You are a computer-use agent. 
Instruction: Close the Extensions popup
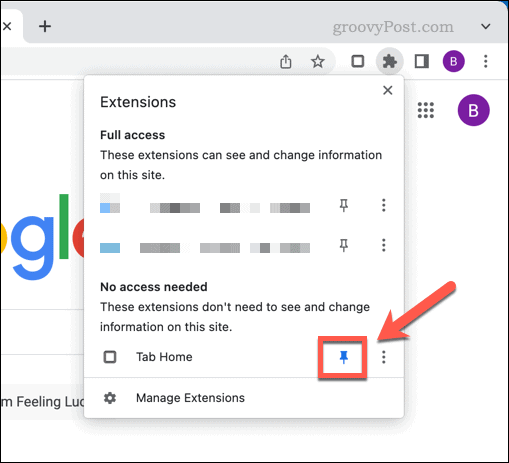tap(387, 90)
